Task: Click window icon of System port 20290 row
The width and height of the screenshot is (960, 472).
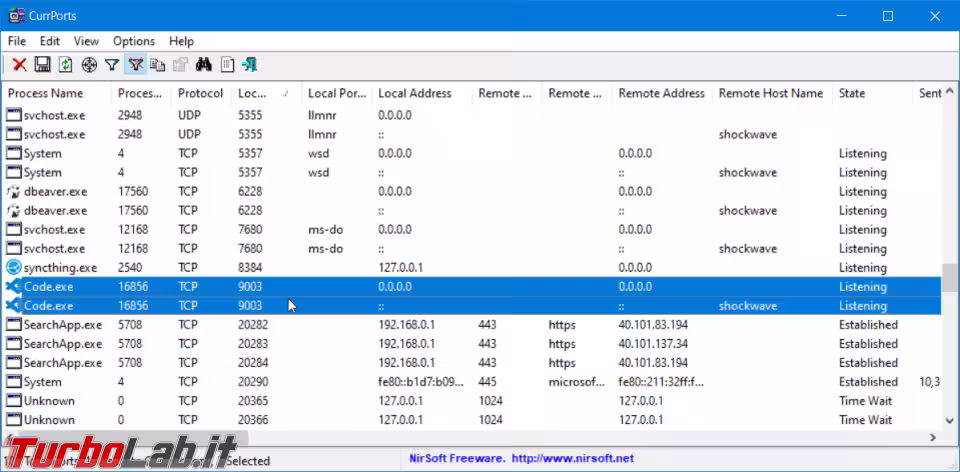Action: click(x=13, y=382)
